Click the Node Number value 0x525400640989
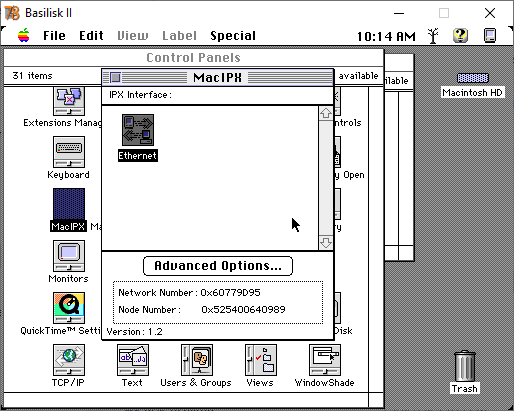Screen dimensions: 514x411 [243, 310]
